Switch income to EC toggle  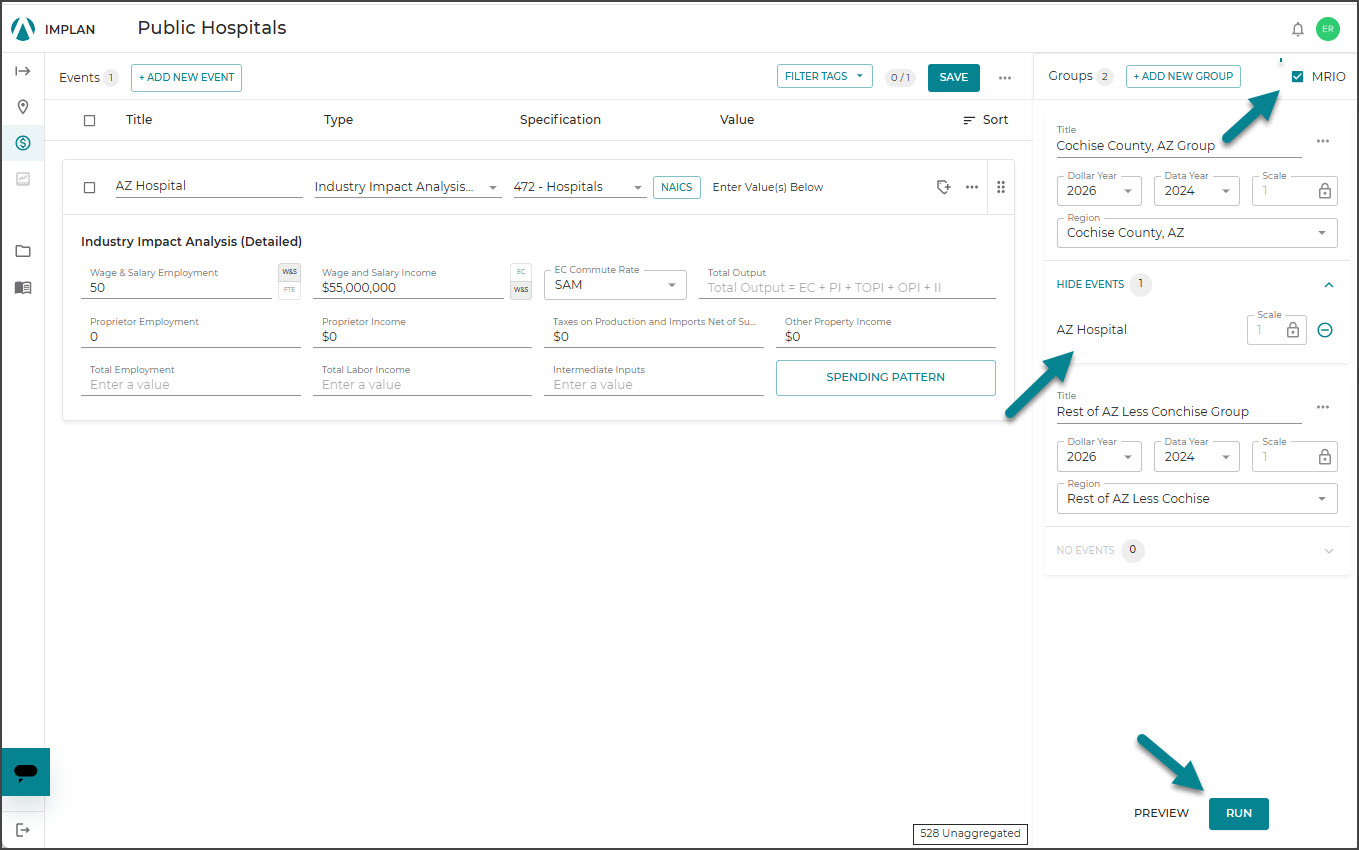[521, 272]
